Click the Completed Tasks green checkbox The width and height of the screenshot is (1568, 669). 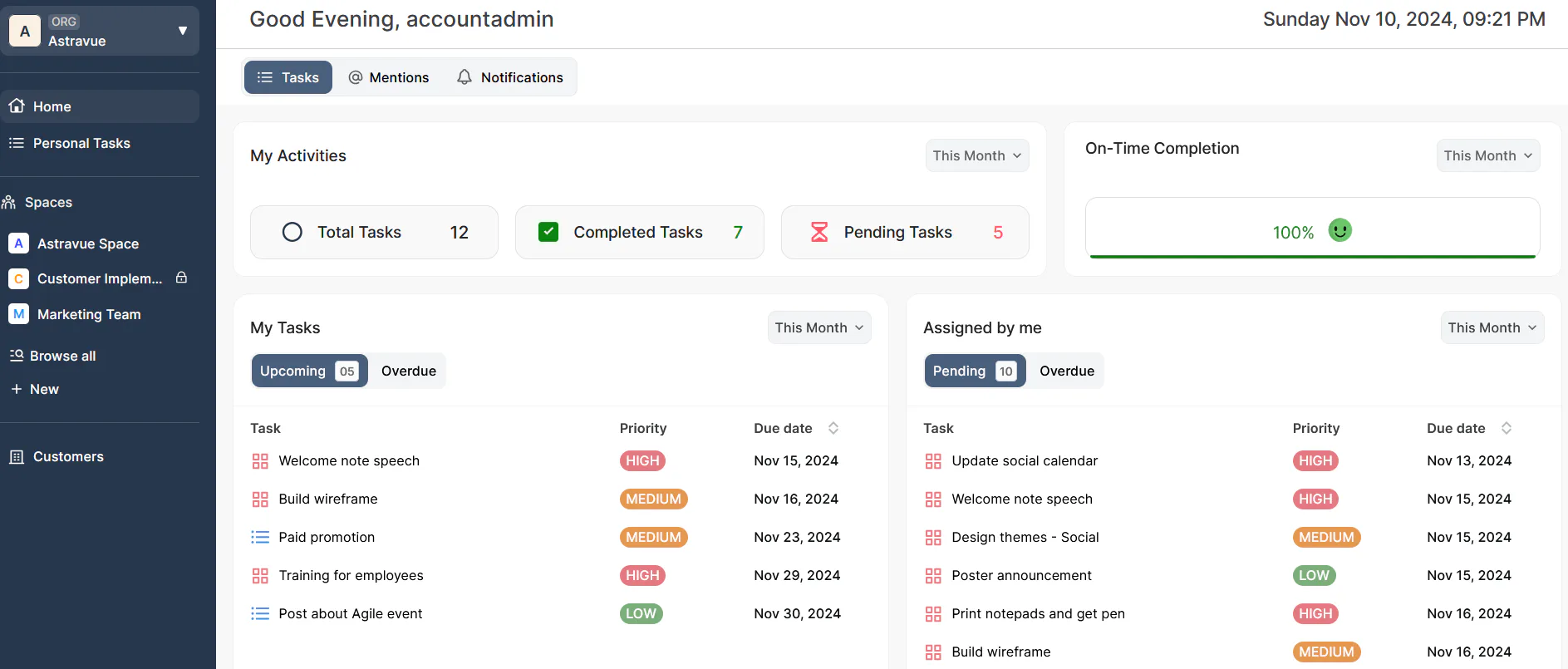tap(548, 232)
